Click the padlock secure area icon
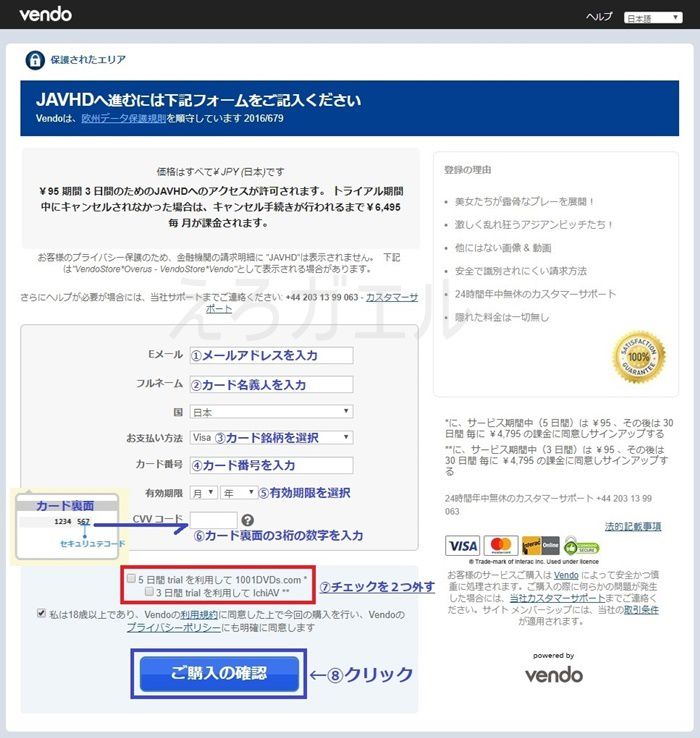Screen dimensions: 700x738 pyautogui.click(x=35, y=60)
